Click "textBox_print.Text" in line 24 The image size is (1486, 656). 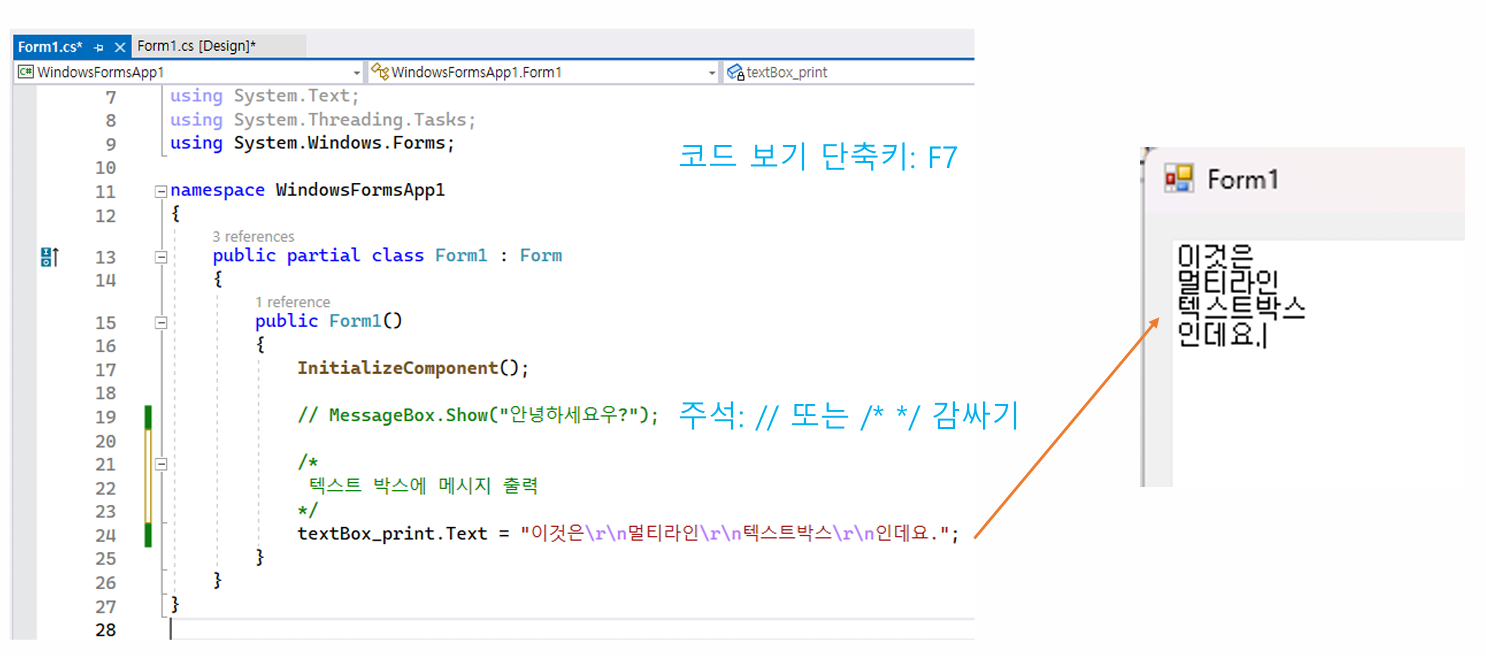coord(392,534)
